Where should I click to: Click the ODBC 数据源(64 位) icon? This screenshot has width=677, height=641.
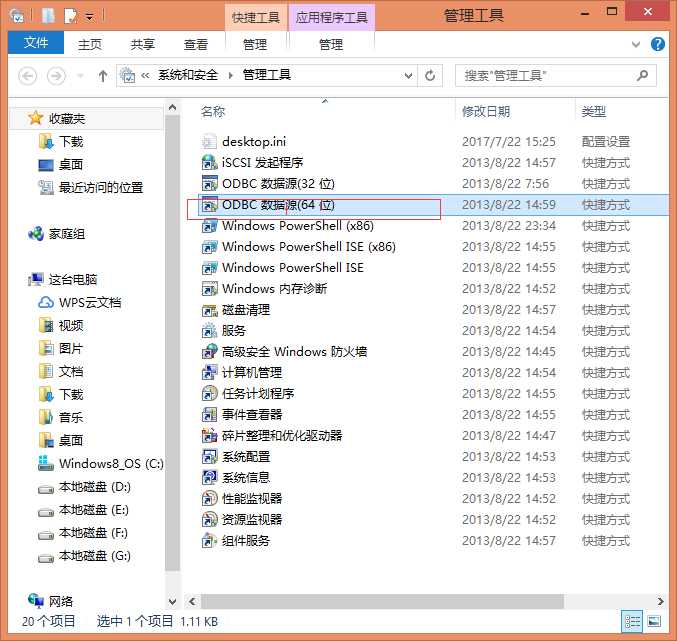209,205
